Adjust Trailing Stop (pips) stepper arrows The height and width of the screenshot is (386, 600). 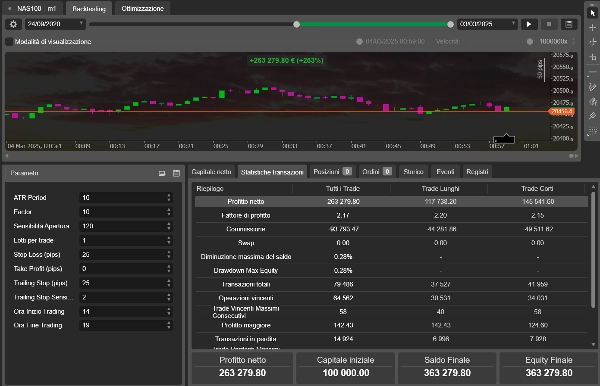pyautogui.click(x=169, y=283)
